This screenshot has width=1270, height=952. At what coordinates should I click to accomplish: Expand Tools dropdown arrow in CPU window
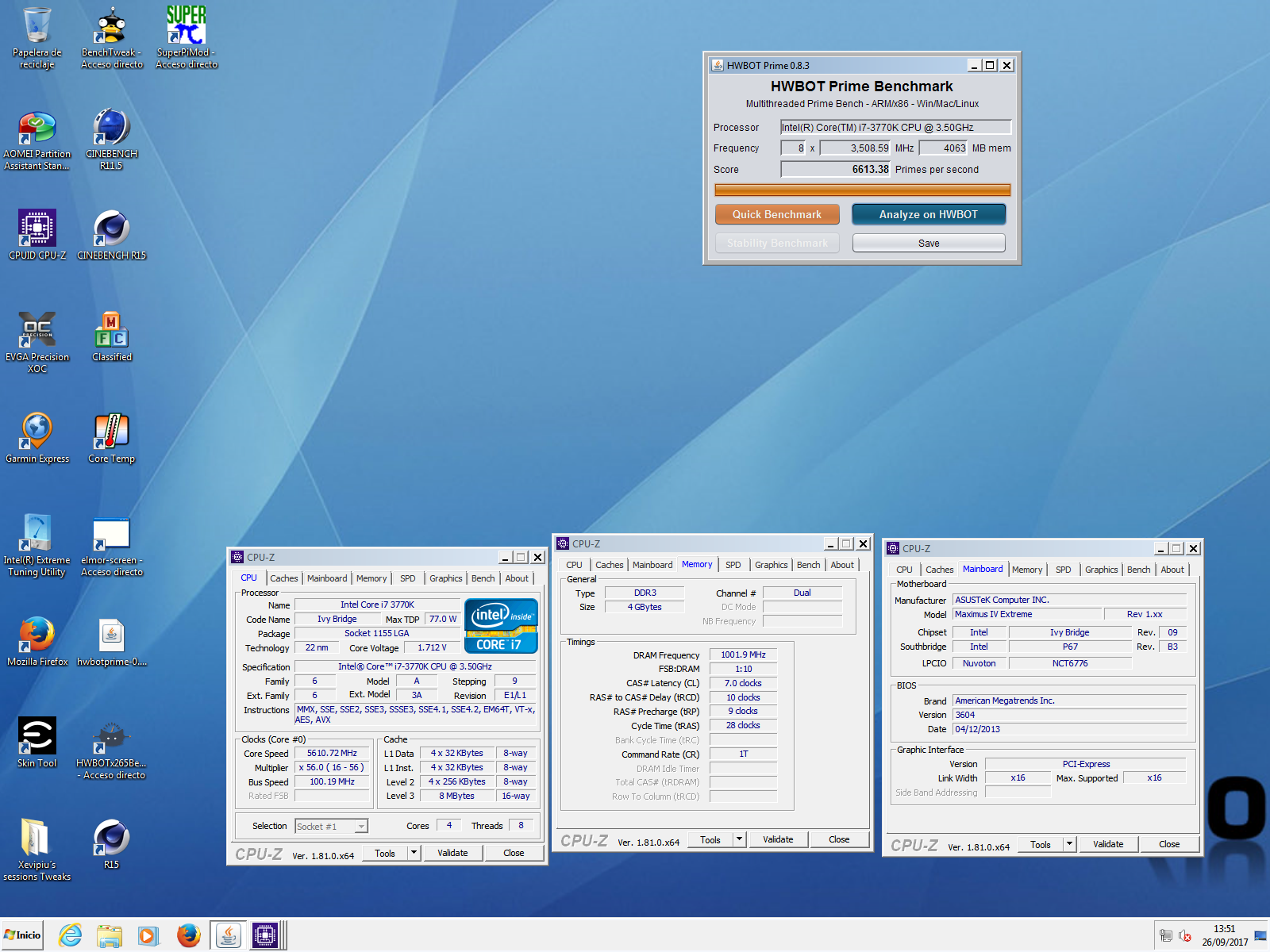[x=414, y=853]
